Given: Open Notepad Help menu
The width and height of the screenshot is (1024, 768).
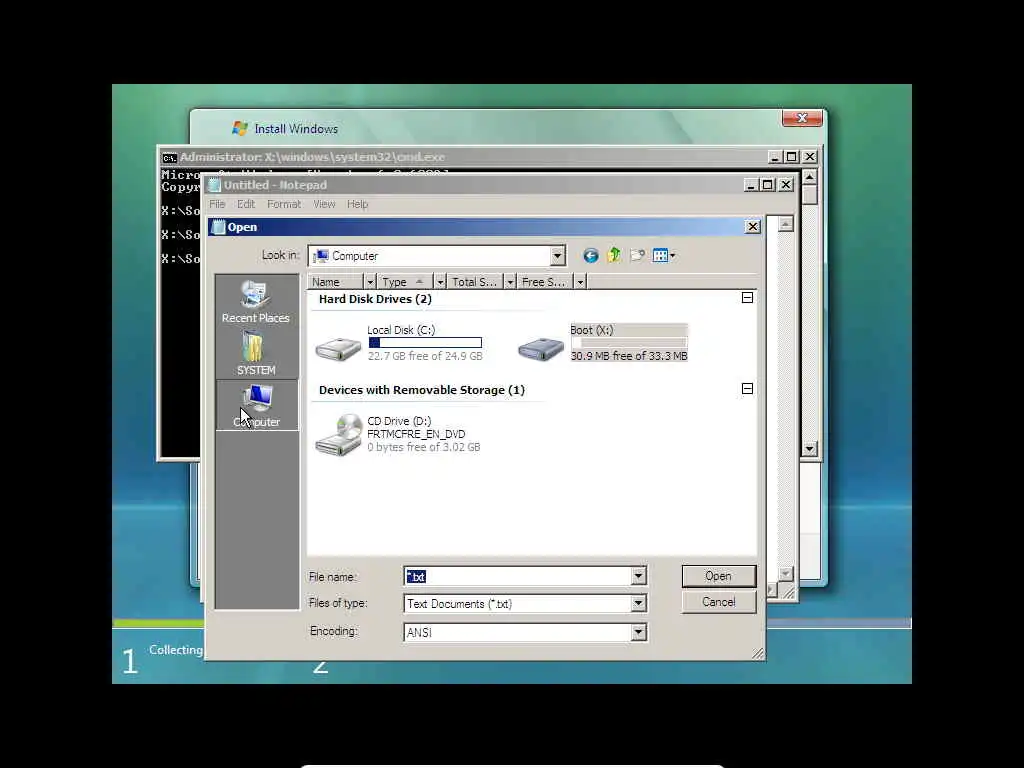Looking at the screenshot, I should [357, 204].
